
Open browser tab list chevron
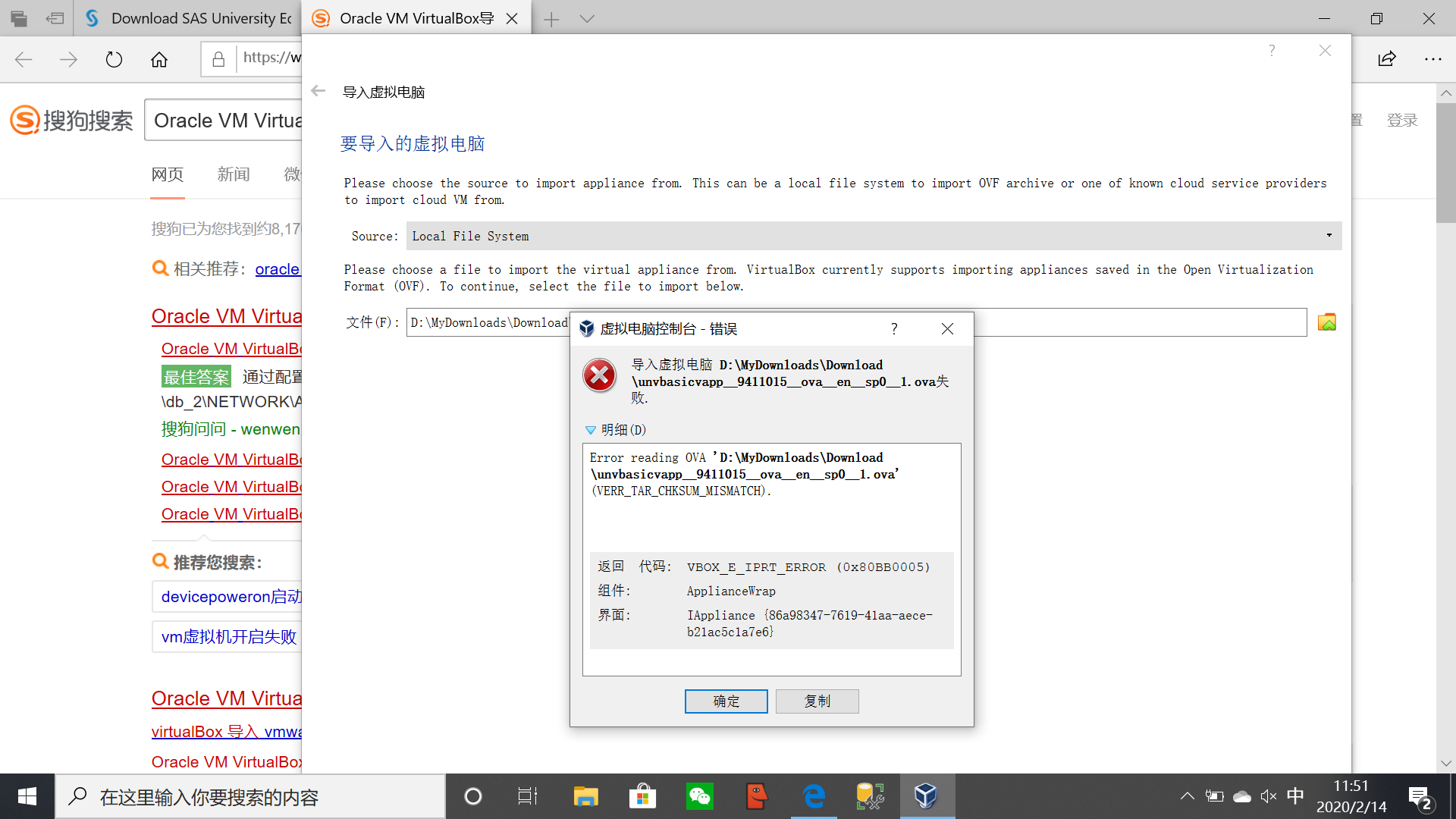[x=587, y=19]
